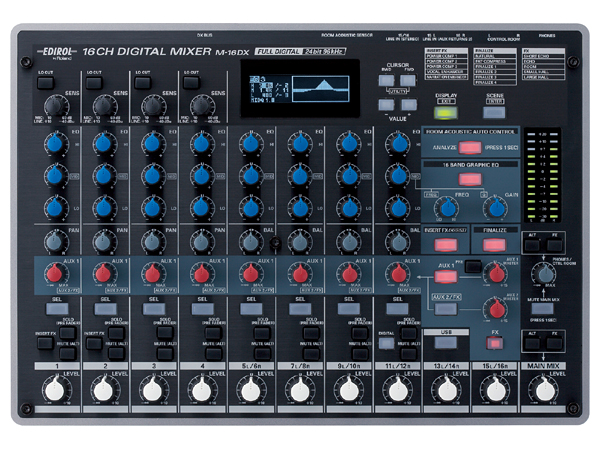Screen dimensions: 600x450
Task: Enable INSERT FX on channel 2
Action: (94, 343)
